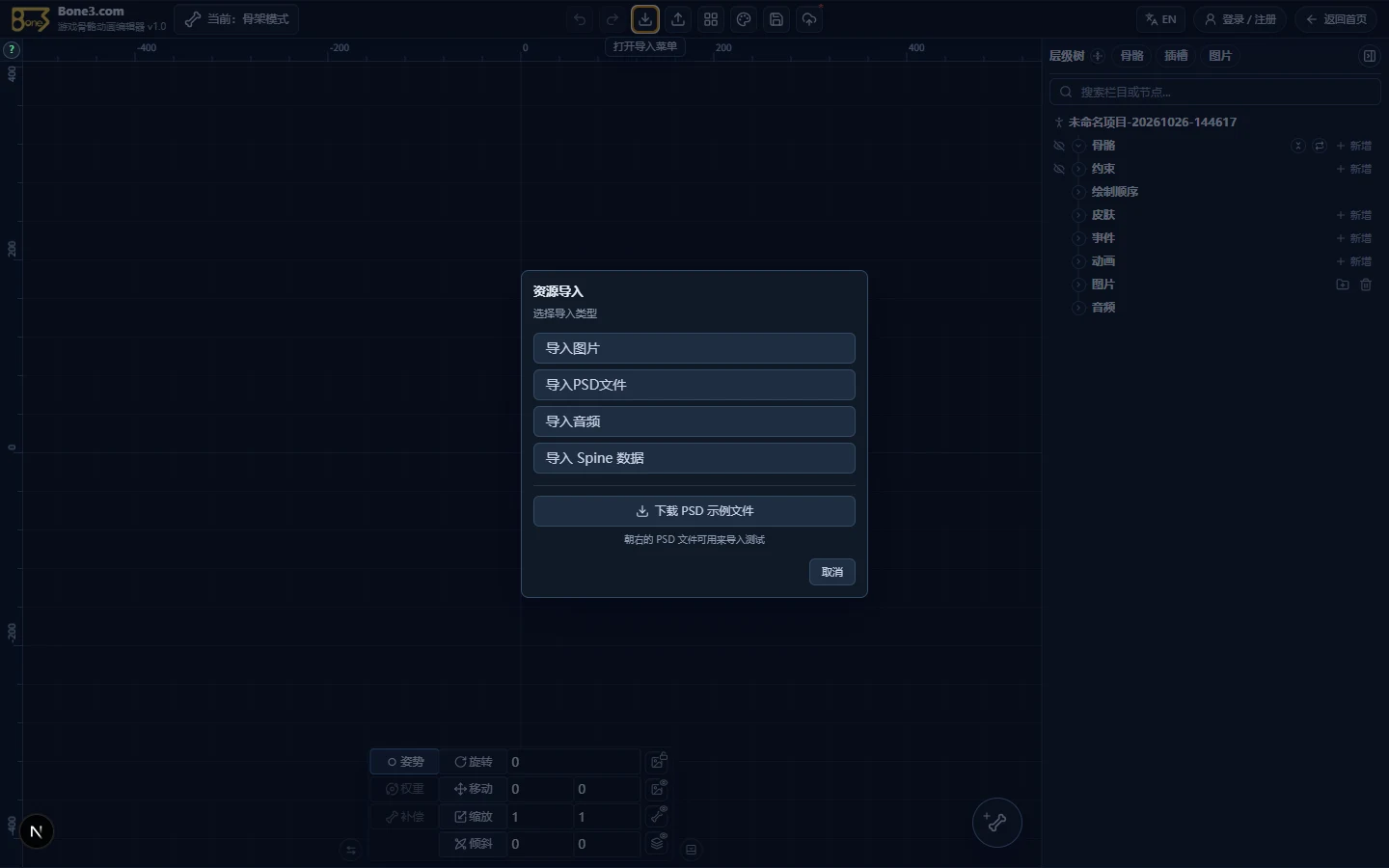Viewport: 1389px width, 868px height.
Task: Toggle the image lock icon beside 旋转
Action: (658, 762)
